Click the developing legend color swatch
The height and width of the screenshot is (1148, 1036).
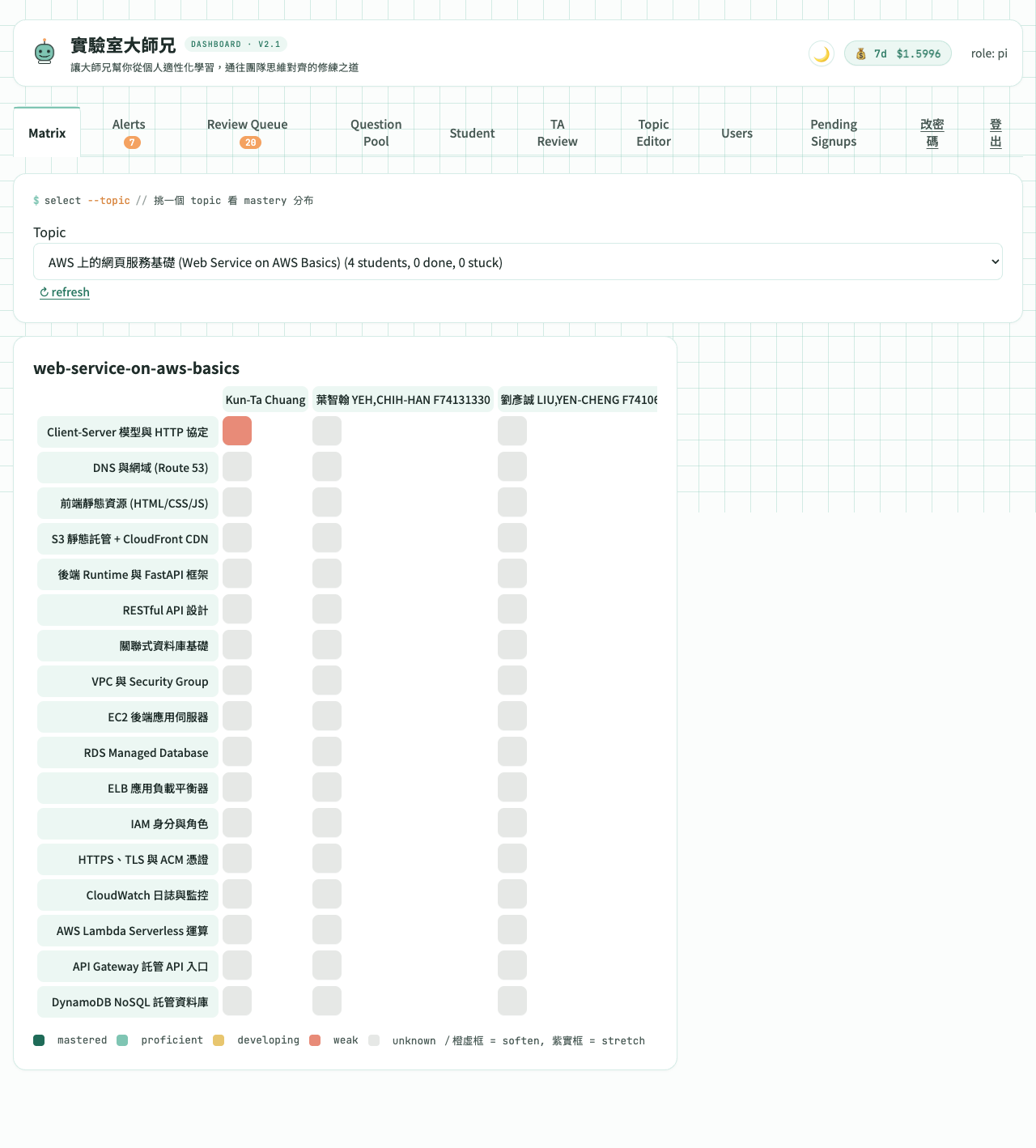pos(219,1040)
